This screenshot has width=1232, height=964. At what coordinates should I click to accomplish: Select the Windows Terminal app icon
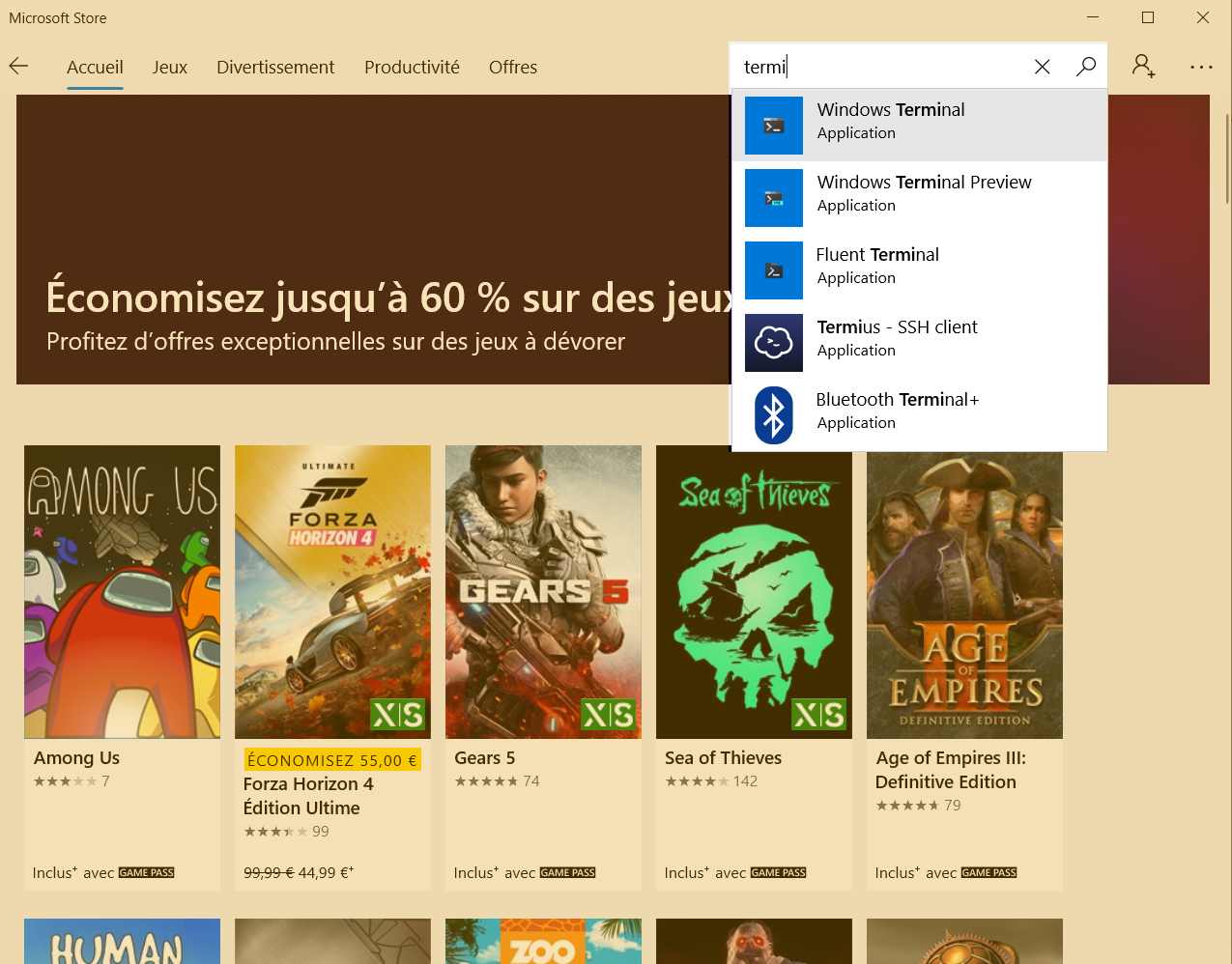pos(774,126)
